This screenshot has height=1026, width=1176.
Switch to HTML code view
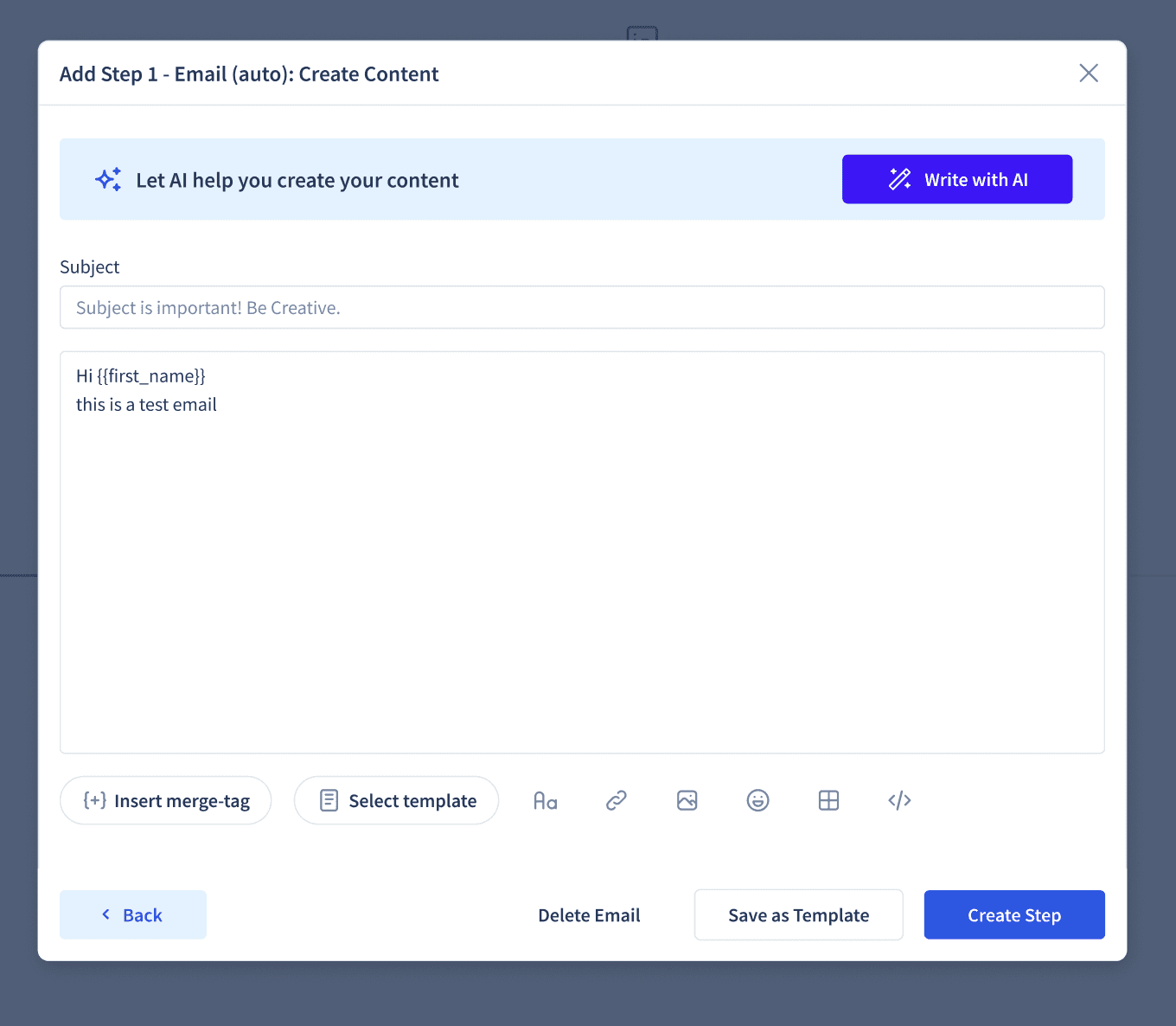point(900,800)
